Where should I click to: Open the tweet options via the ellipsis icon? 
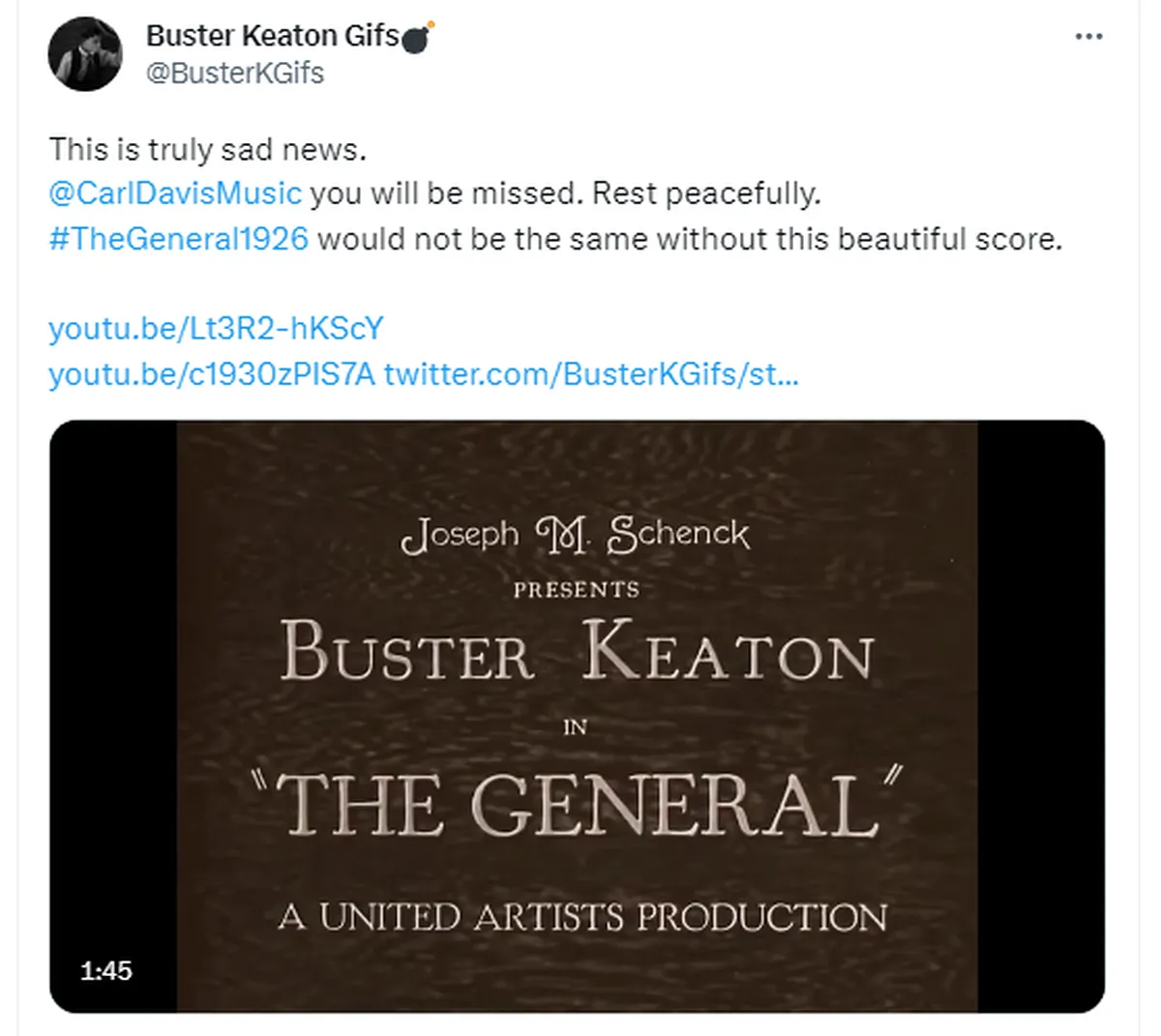(x=1089, y=35)
